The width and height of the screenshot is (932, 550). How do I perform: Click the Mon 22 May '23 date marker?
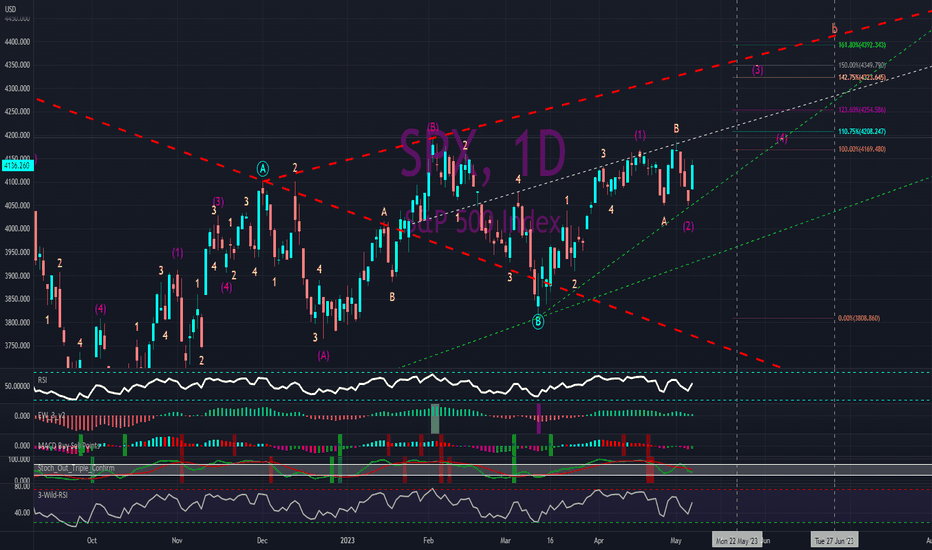tap(737, 541)
